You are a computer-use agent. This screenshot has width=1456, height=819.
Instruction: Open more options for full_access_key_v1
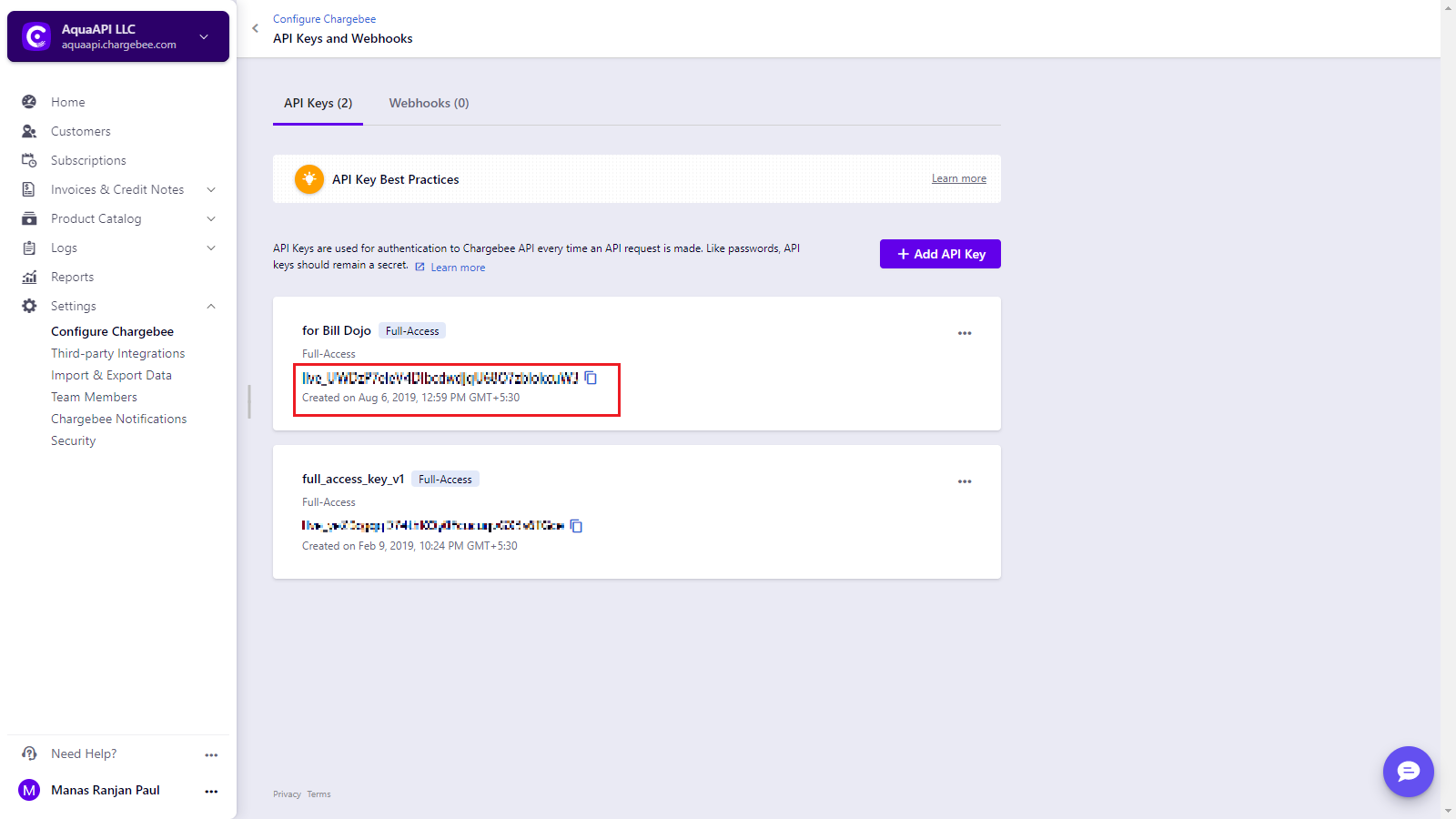point(965,481)
